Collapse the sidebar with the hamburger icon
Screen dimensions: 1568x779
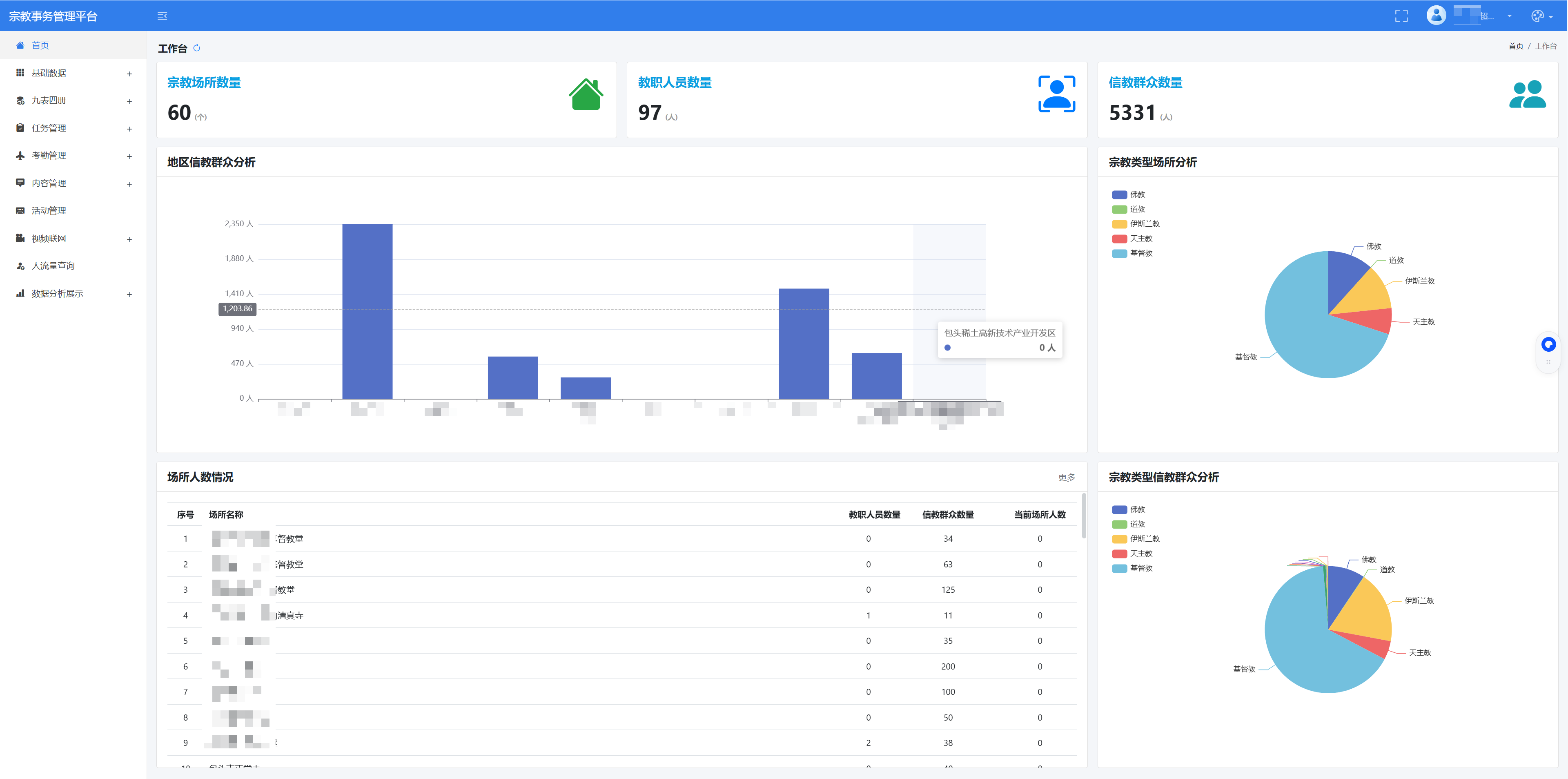[x=162, y=16]
